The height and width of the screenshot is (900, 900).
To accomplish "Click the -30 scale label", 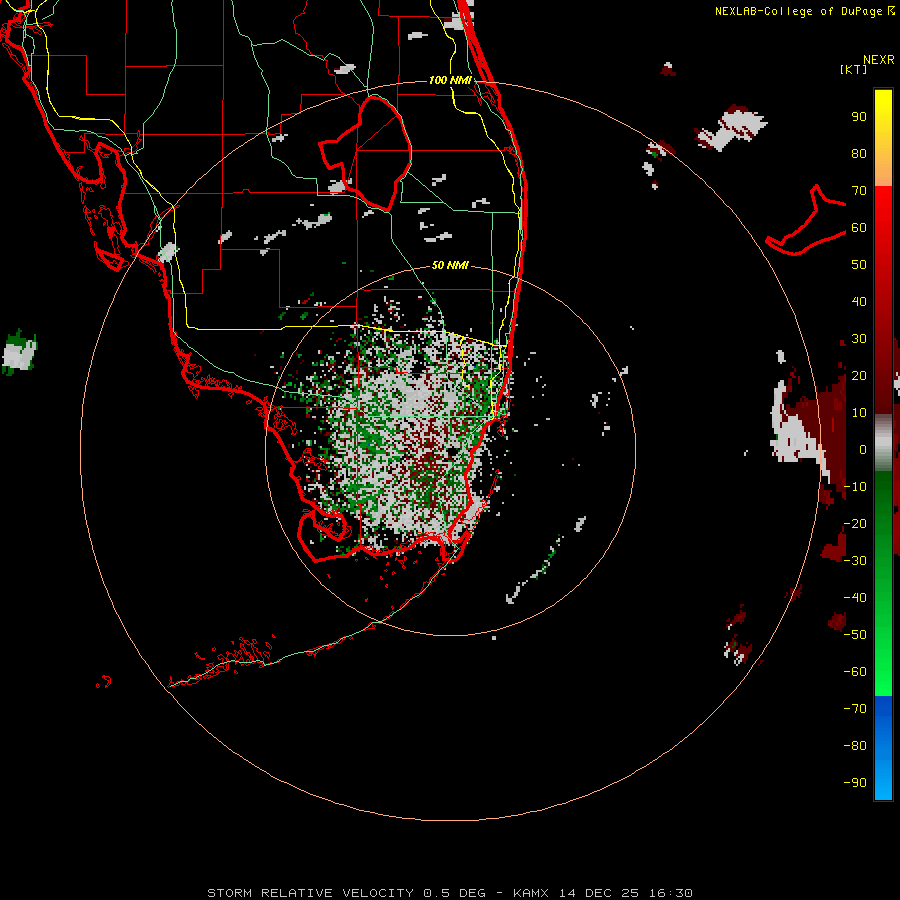I will tap(855, 561).
